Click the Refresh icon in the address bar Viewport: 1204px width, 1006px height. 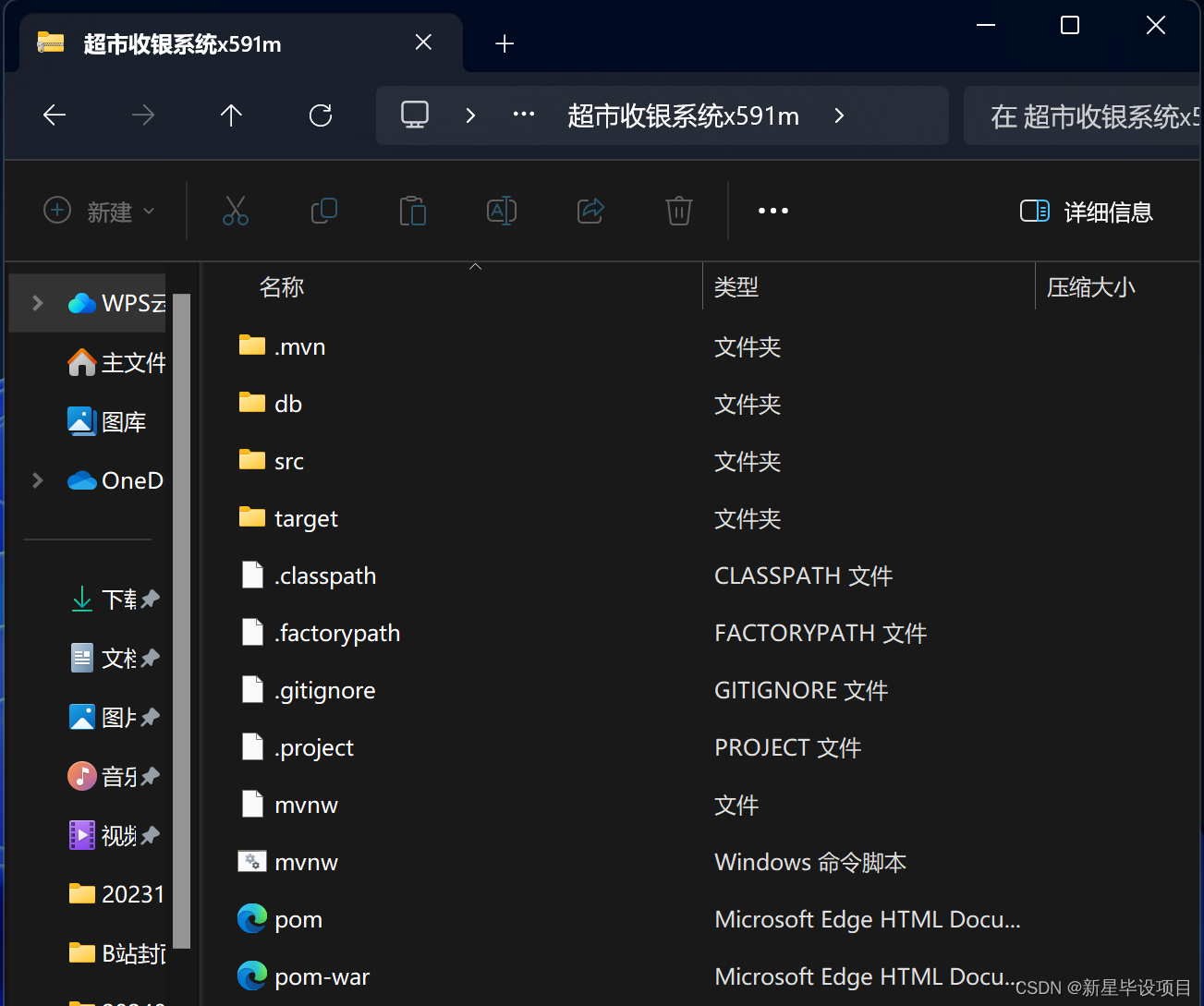(x=320, y=115)
